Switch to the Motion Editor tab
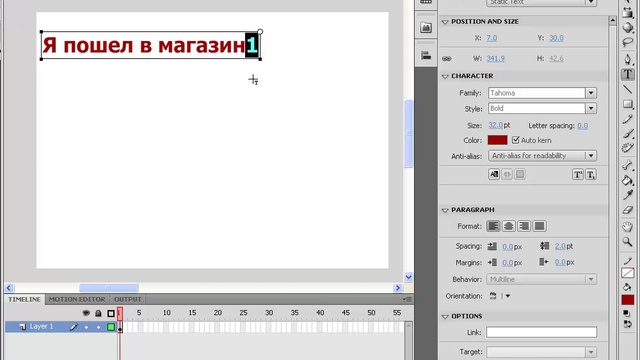 coord(77,299)
